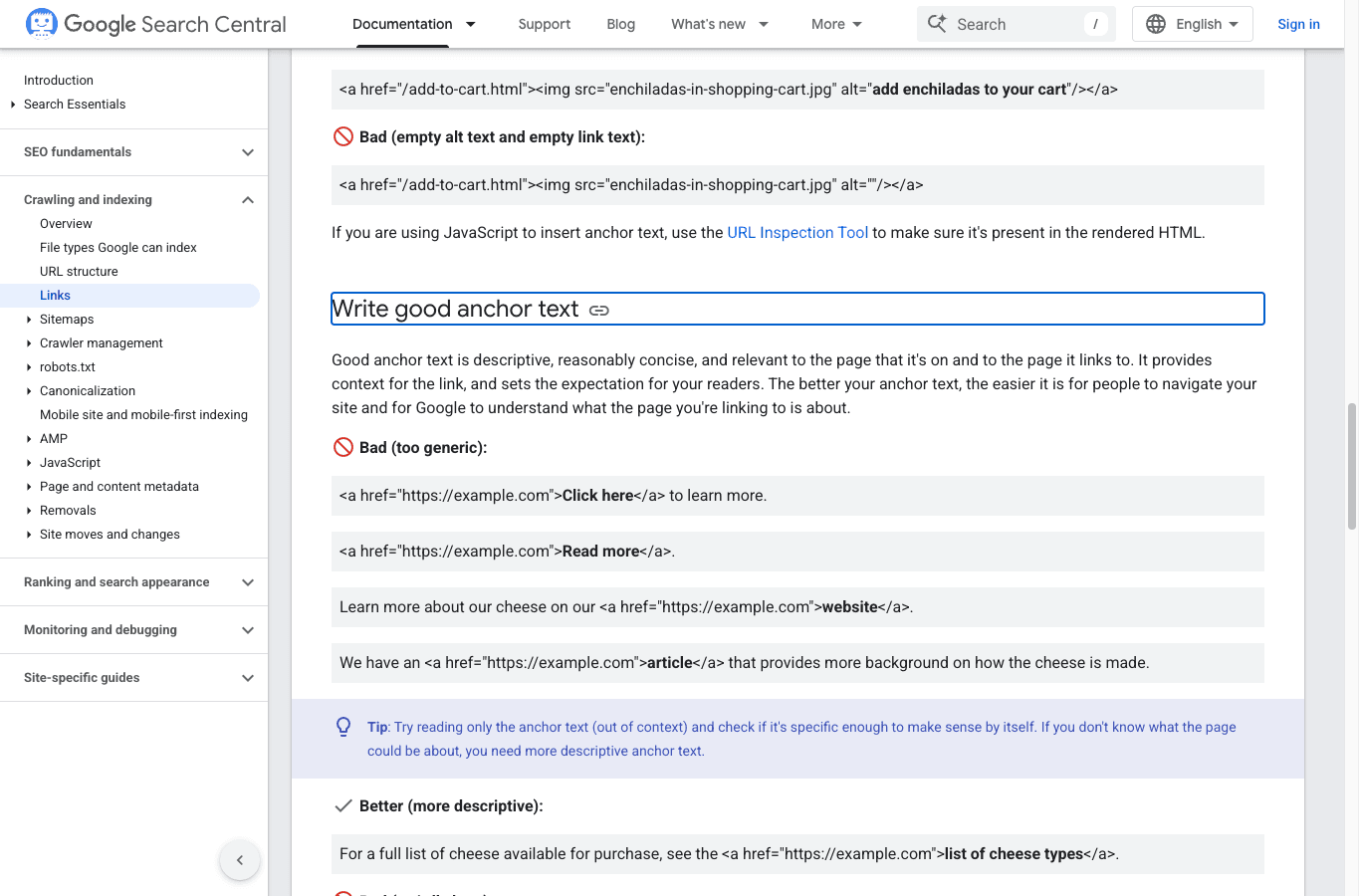Expand robots.txt tree item
This screenshot has width=1359, height=896.
click(28, 367)
